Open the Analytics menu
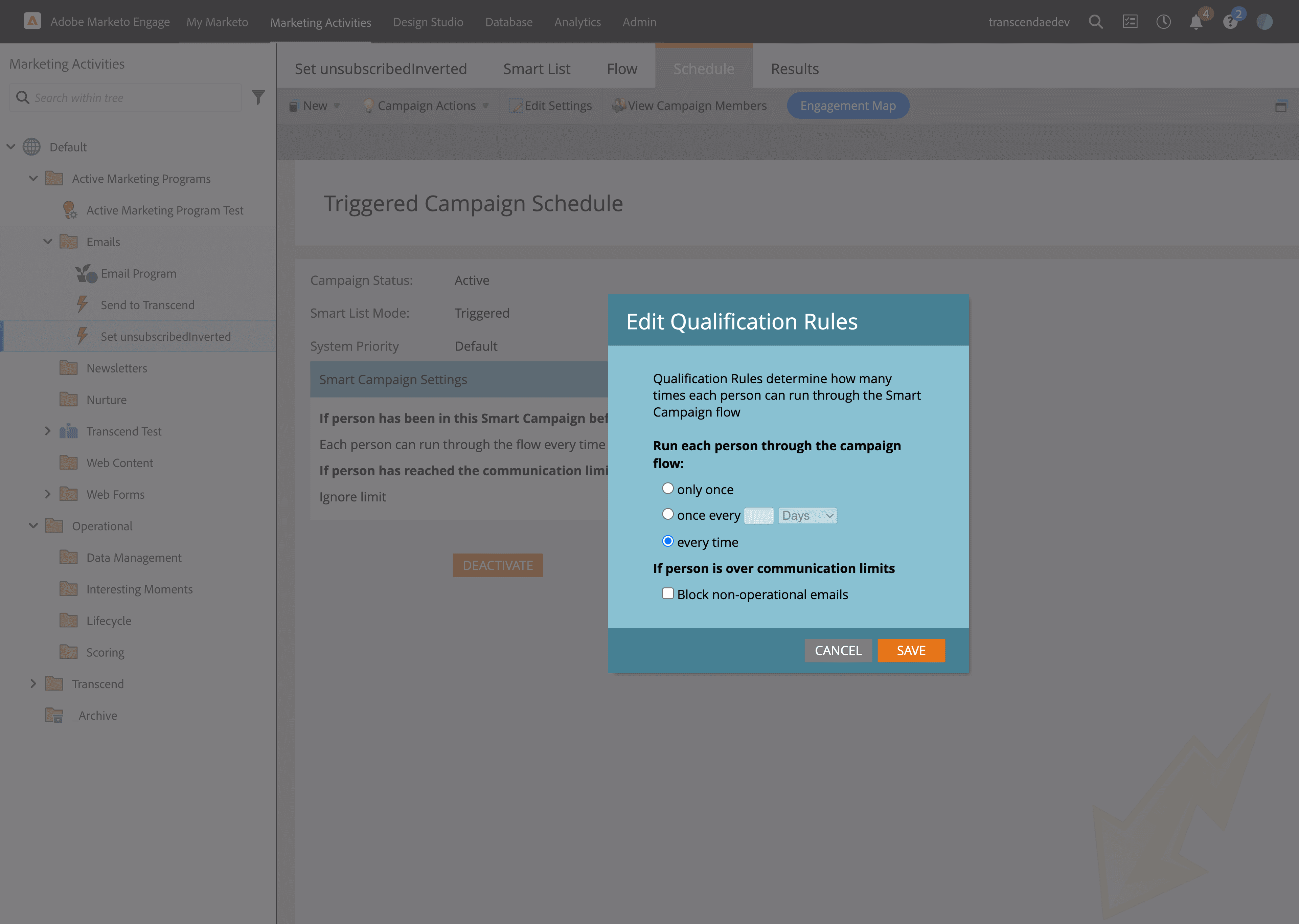Screen dimensions: 1299x924 [x=577, y=22]
